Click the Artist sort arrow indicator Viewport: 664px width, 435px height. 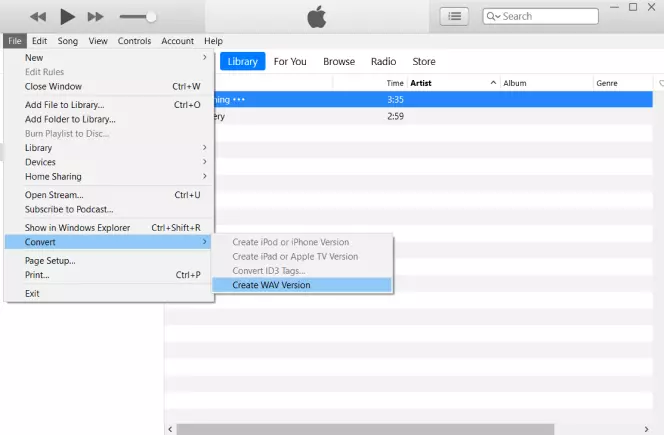point(493,83)
